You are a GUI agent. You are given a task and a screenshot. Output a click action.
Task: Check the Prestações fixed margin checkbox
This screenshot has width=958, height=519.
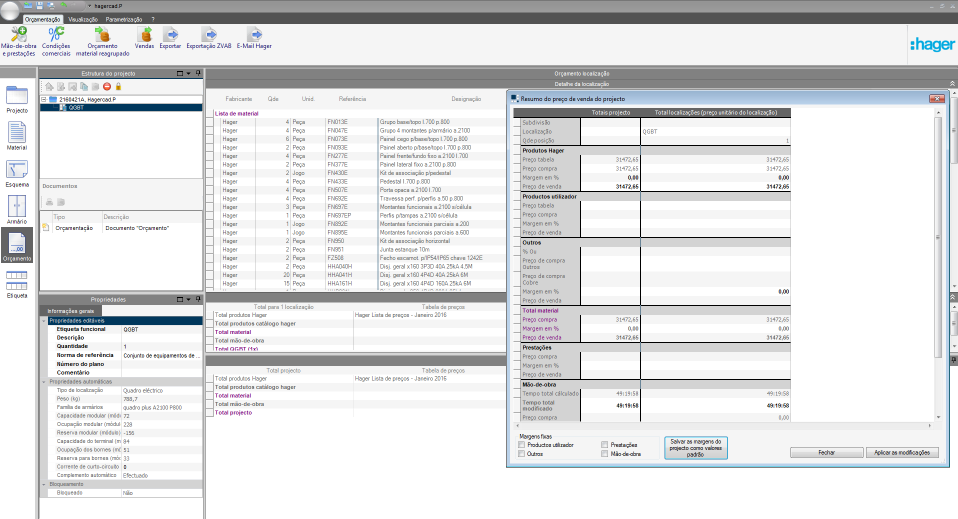click(x=604, y=444)
